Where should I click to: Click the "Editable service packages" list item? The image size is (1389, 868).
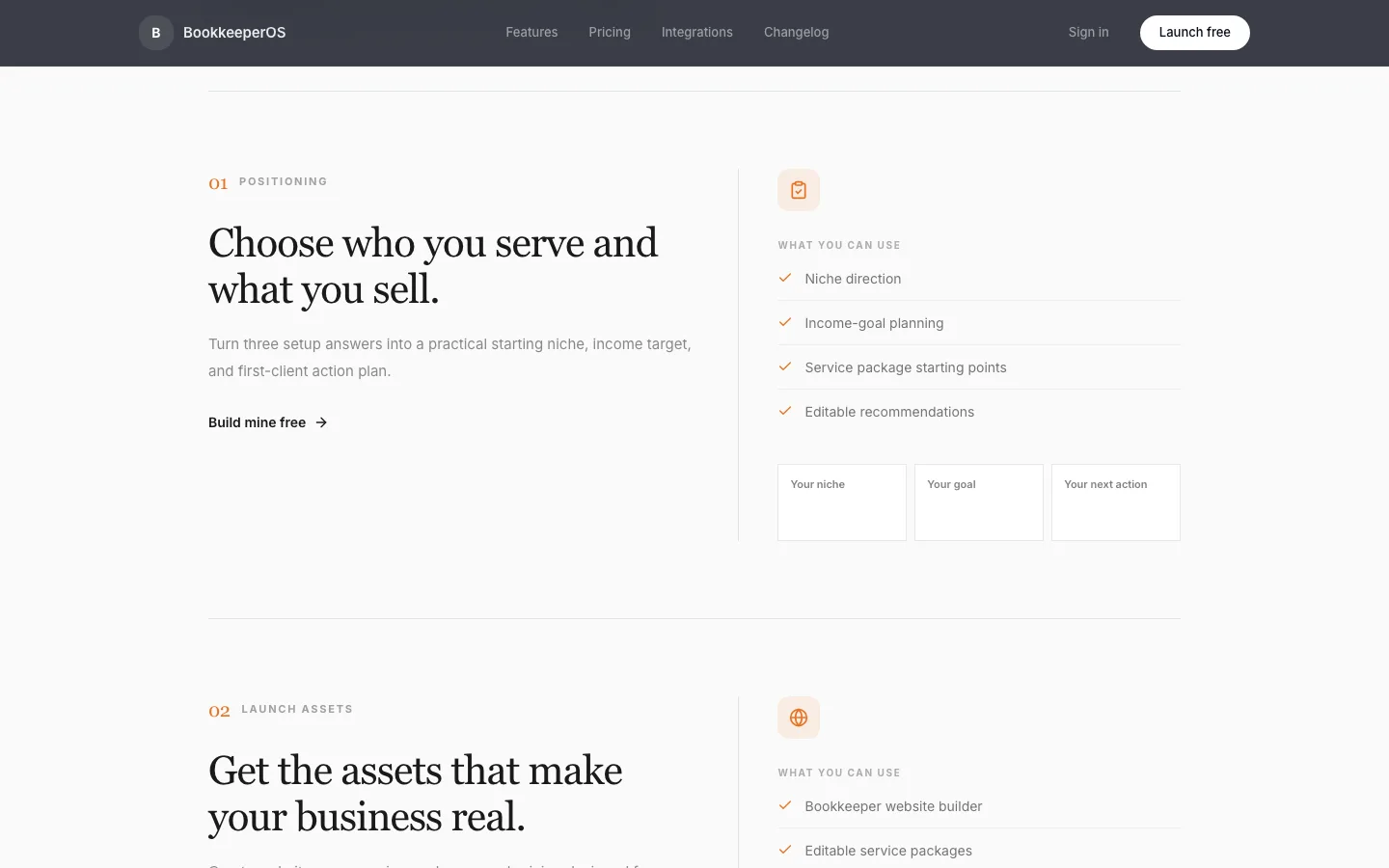point(979,851)
